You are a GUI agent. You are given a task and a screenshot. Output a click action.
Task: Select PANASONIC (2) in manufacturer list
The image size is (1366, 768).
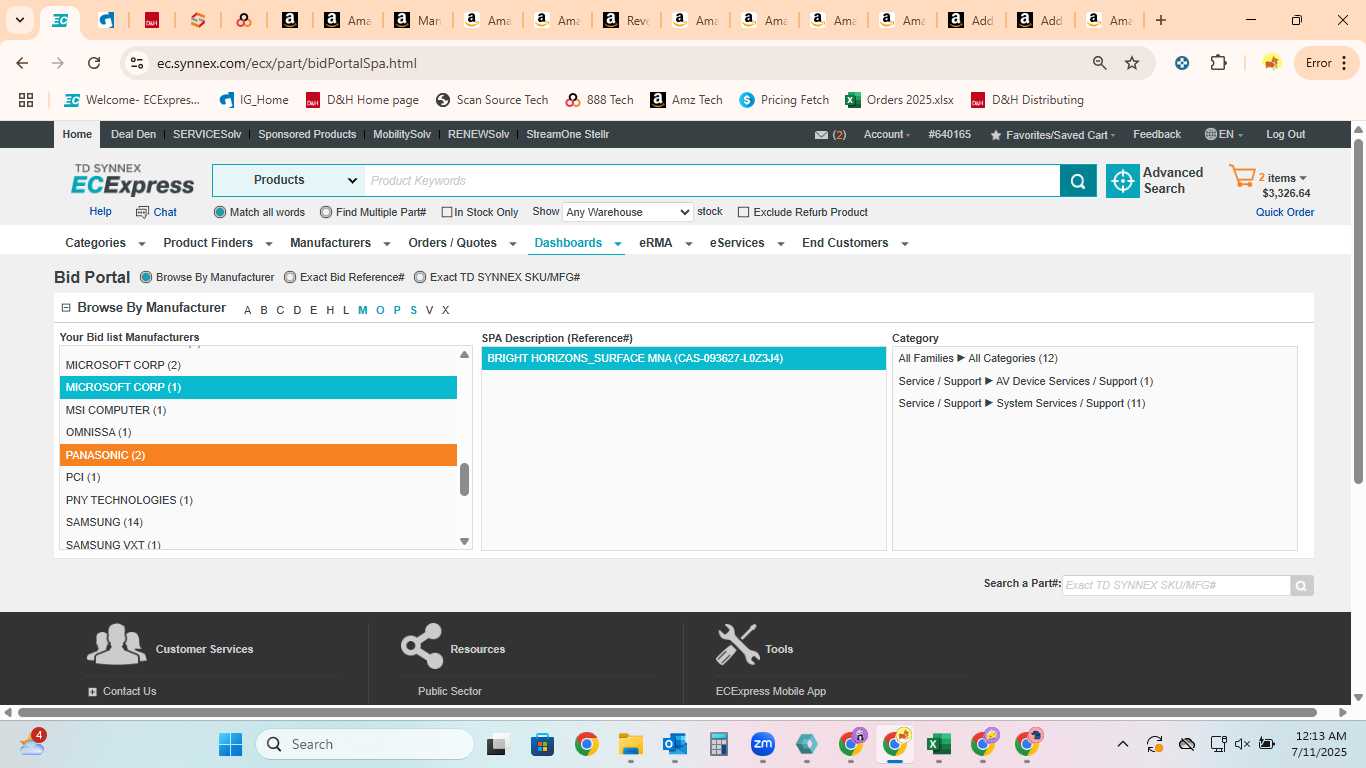click(258, 455)
